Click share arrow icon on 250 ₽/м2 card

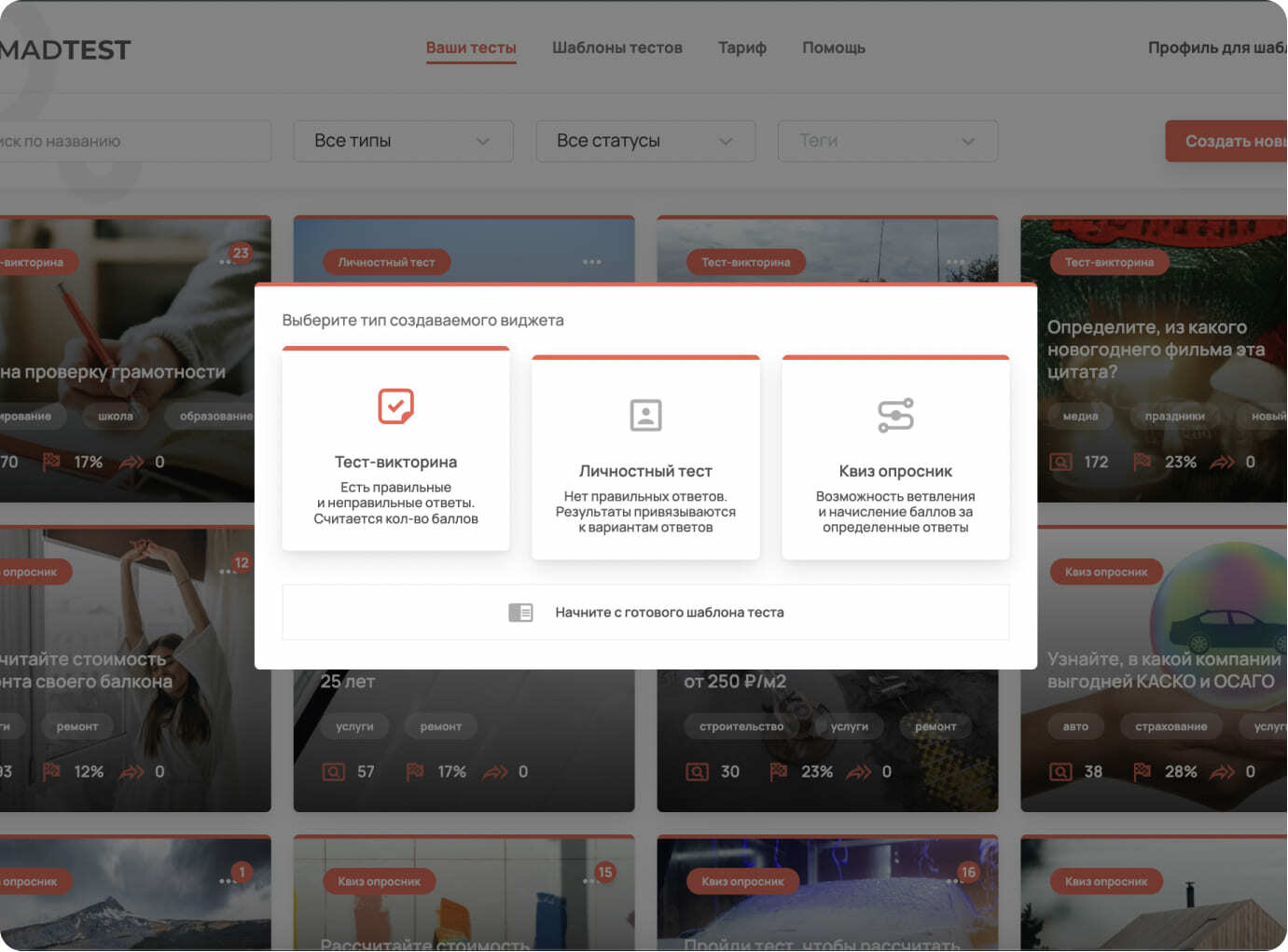[x=858, y=772]
